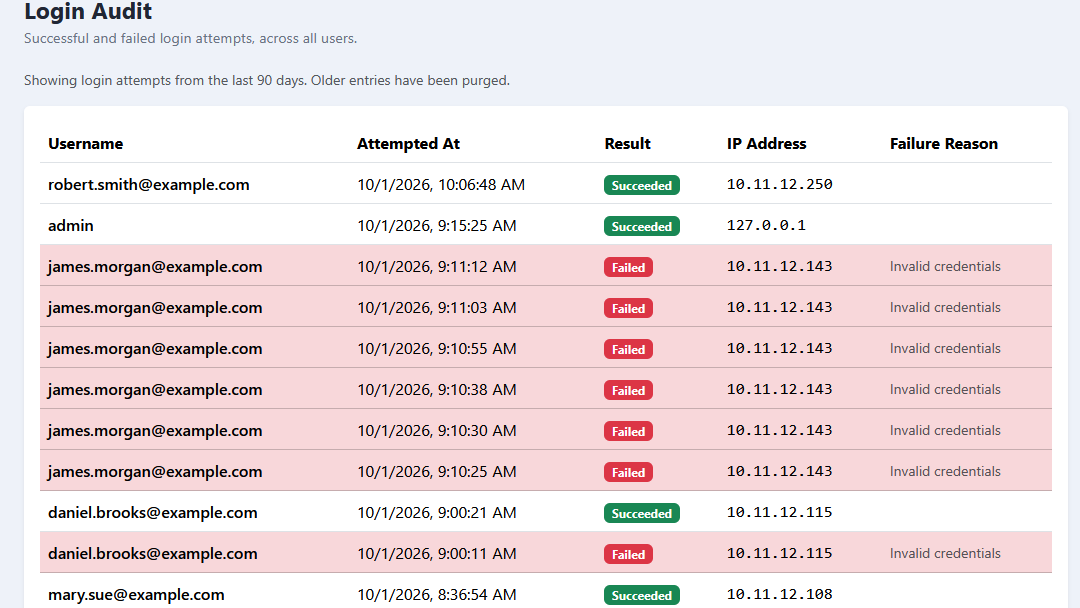Click Succeeded badge in admin row
Viewport: 1080px width, 608px height.
(x=642, y=227)
